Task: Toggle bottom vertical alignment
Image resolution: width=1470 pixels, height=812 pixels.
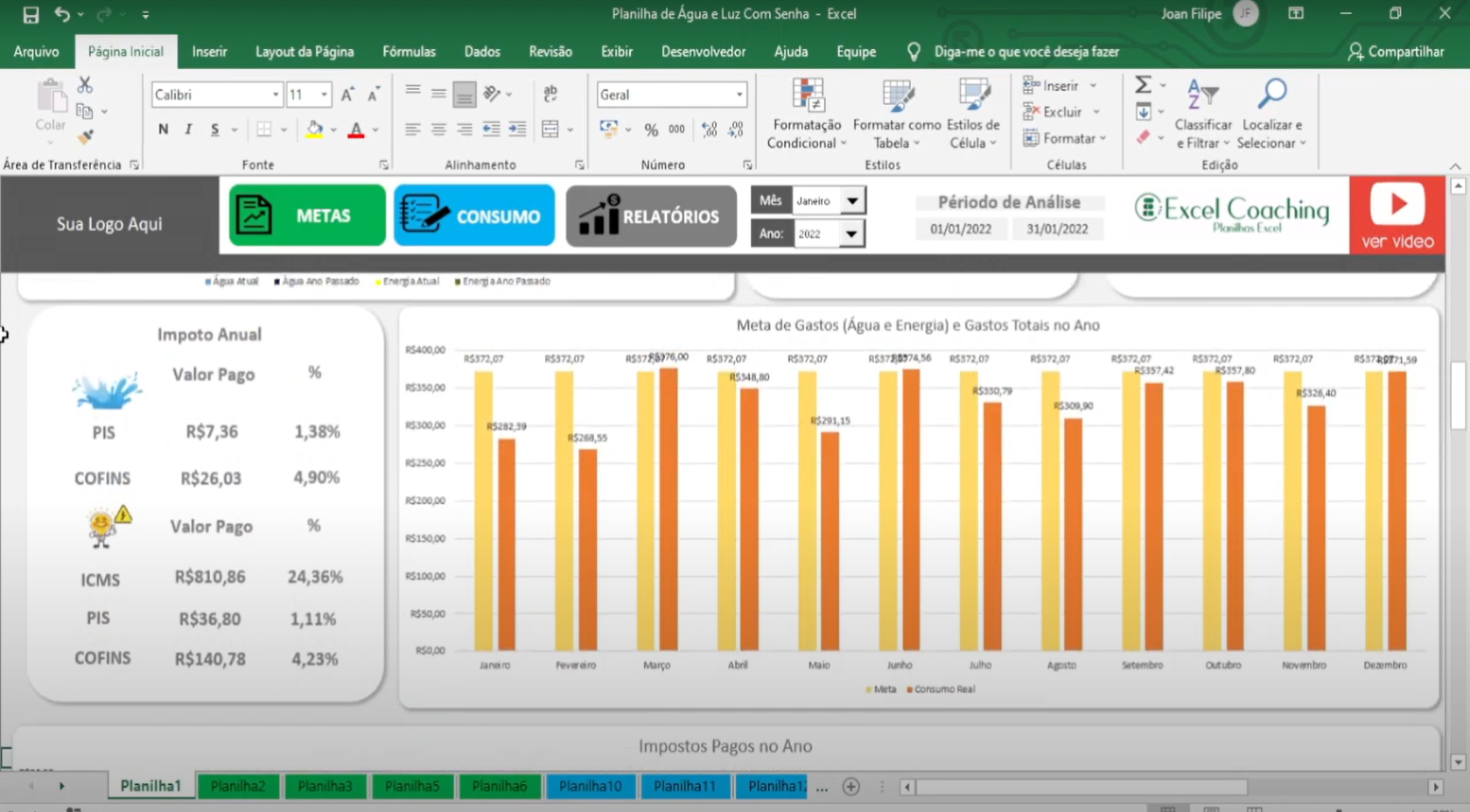Action: (x=465, y=94)
